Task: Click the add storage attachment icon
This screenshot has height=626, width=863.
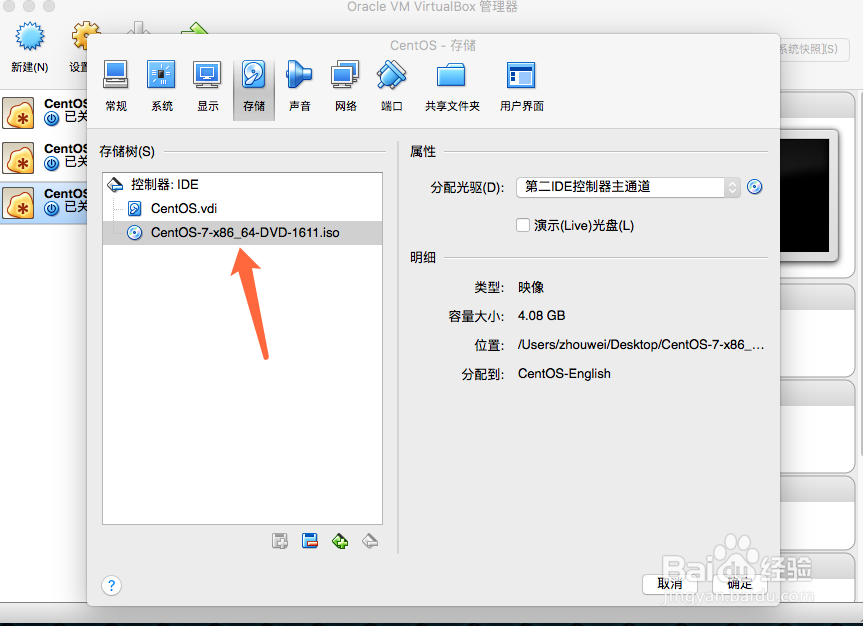Action: [x=280, y=541]
